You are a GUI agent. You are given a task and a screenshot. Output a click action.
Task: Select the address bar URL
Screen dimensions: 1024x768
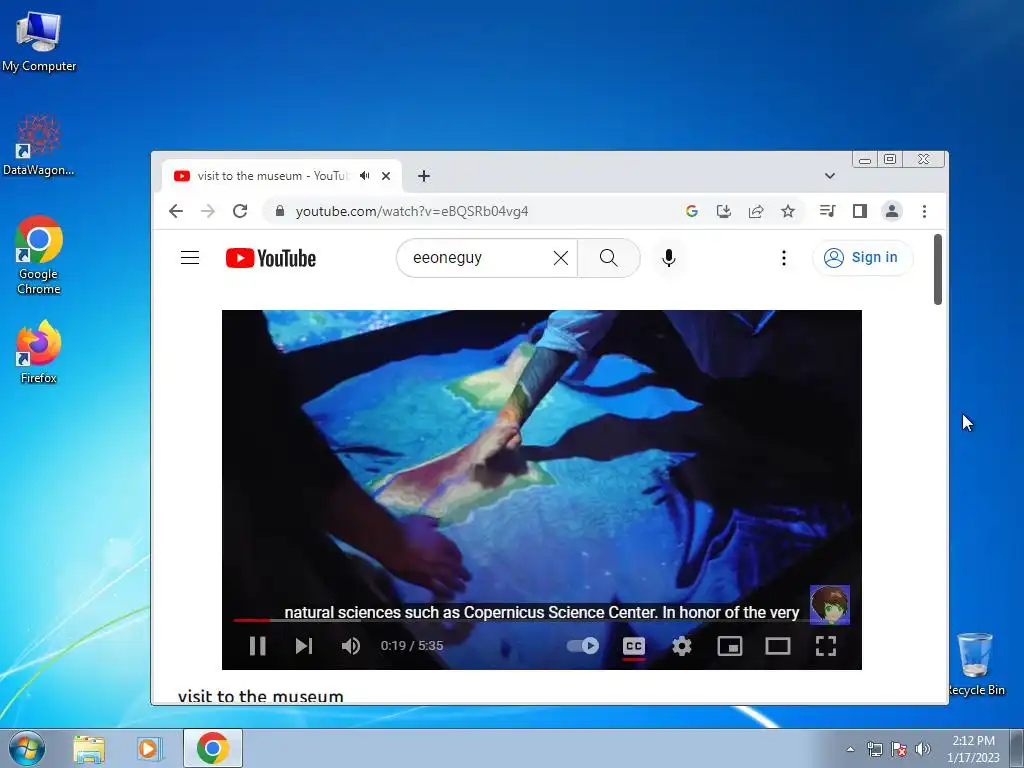[411, 211]
